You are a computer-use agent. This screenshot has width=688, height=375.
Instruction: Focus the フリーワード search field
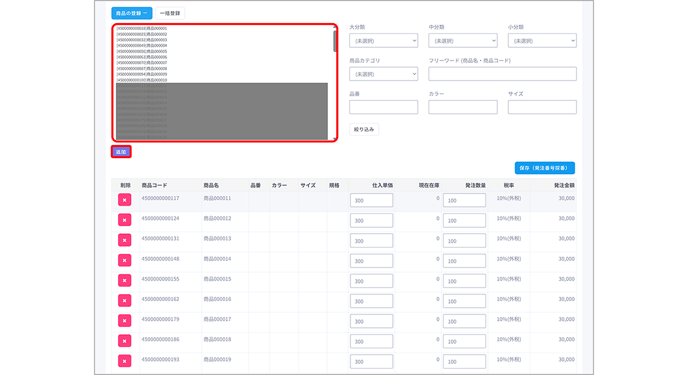tap(502, 74)
